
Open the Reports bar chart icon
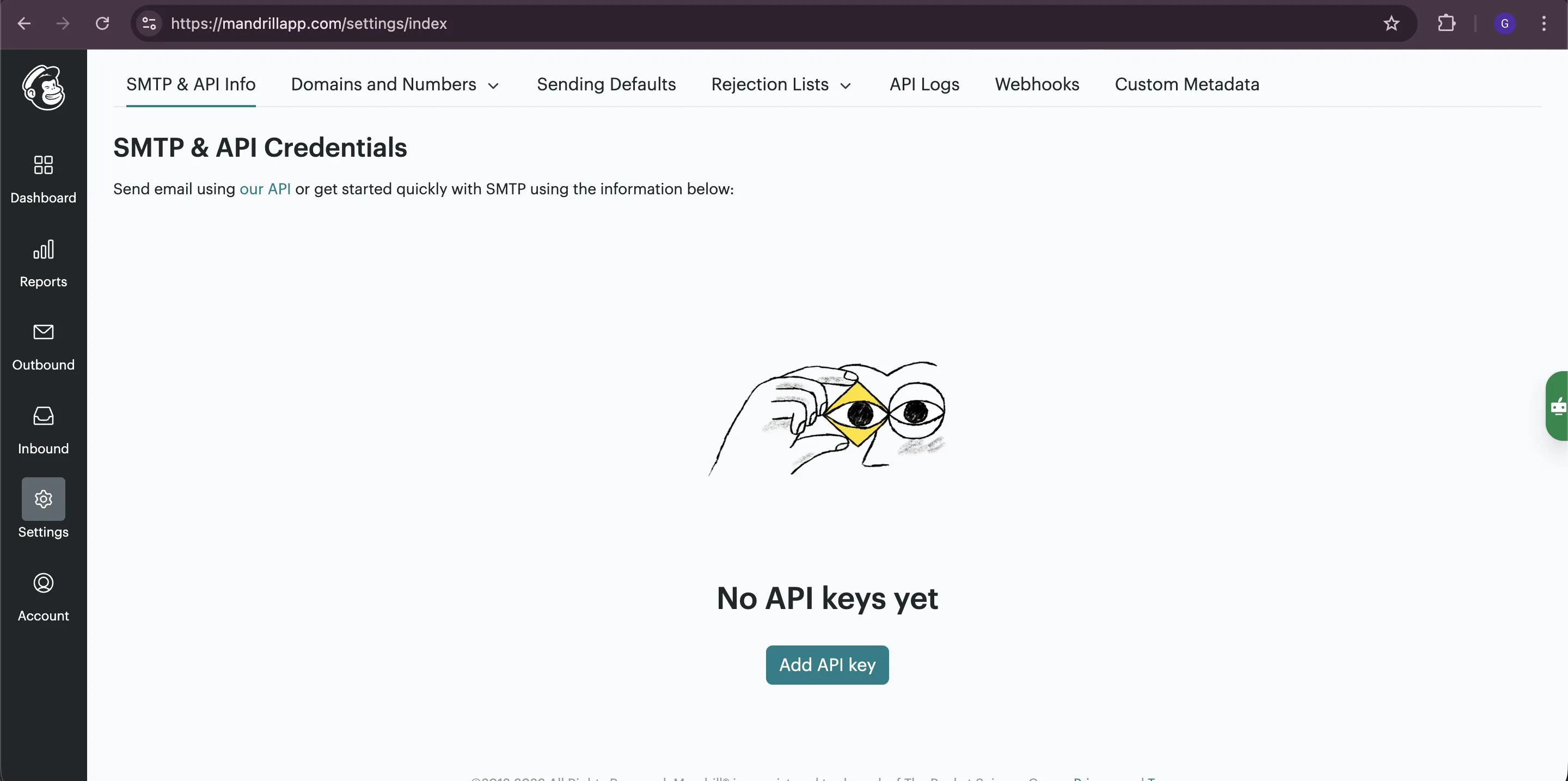click(x=43, y=249)
